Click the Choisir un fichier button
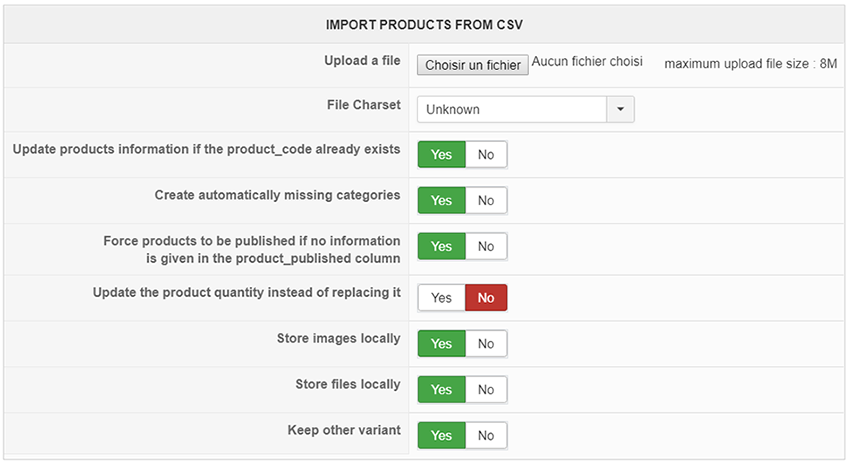Screen dimensions: 850x463 click(473, 65)
